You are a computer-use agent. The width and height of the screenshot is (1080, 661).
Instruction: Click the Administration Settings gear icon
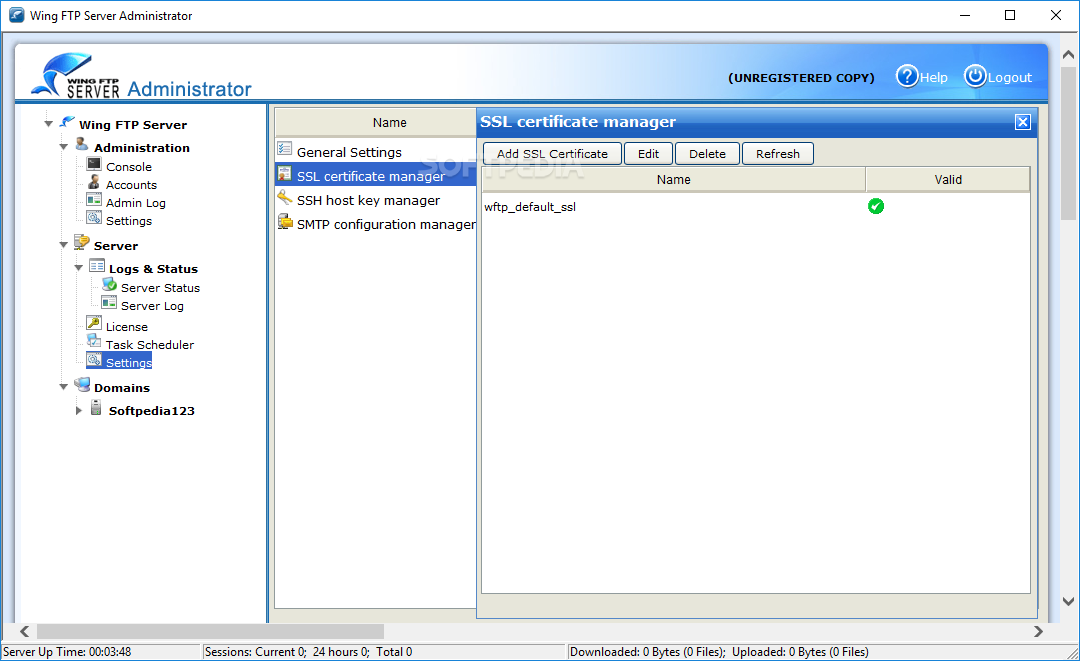pyautogui.click(x=94, y=218)
